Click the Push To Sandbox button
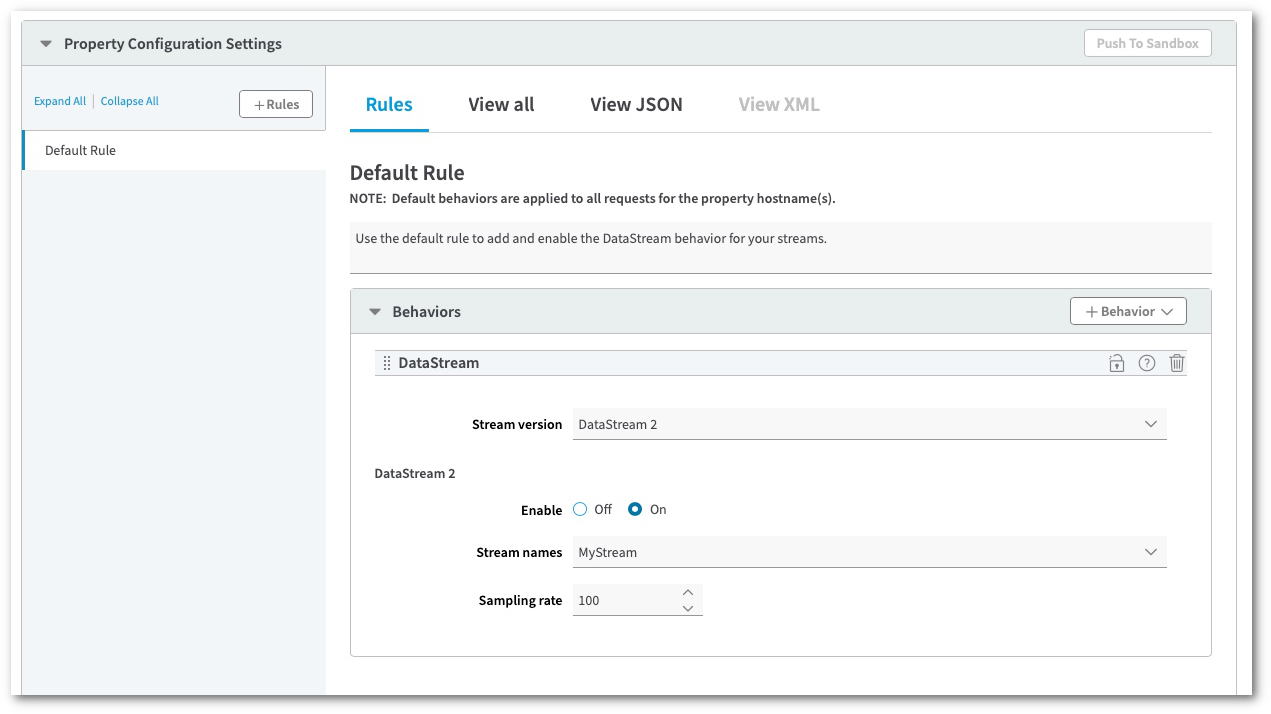 click(x=1147, y=43)
